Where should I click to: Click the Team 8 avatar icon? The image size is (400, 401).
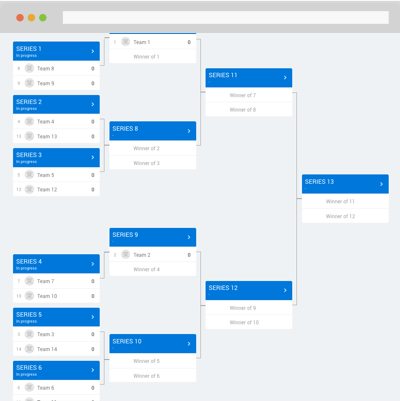click(29, 68)
